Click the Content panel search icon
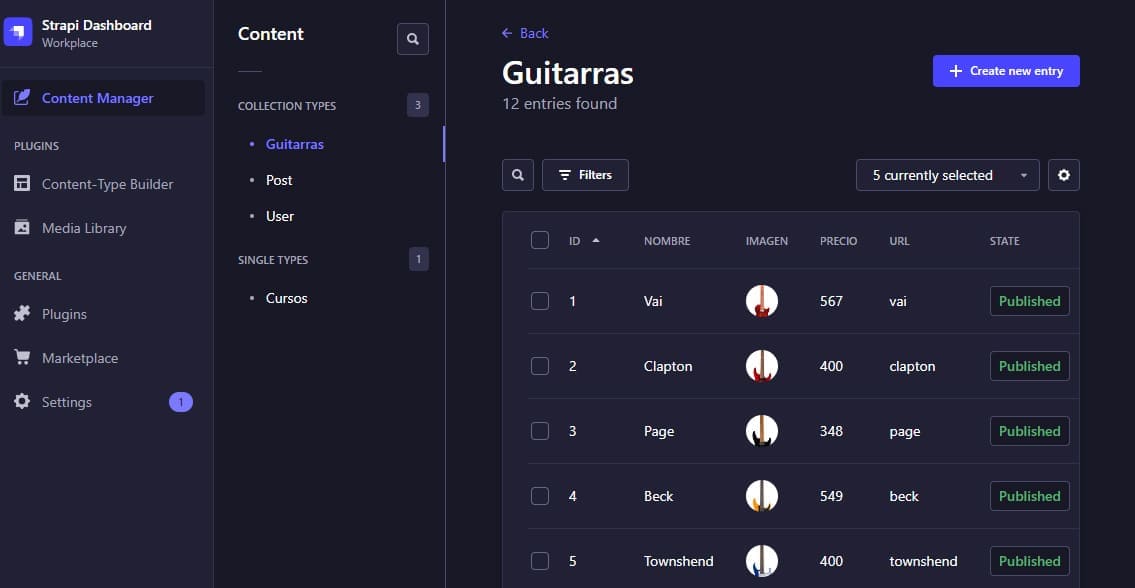The image size is (1135, 588). pyautogui.click(x=413, y=39)
